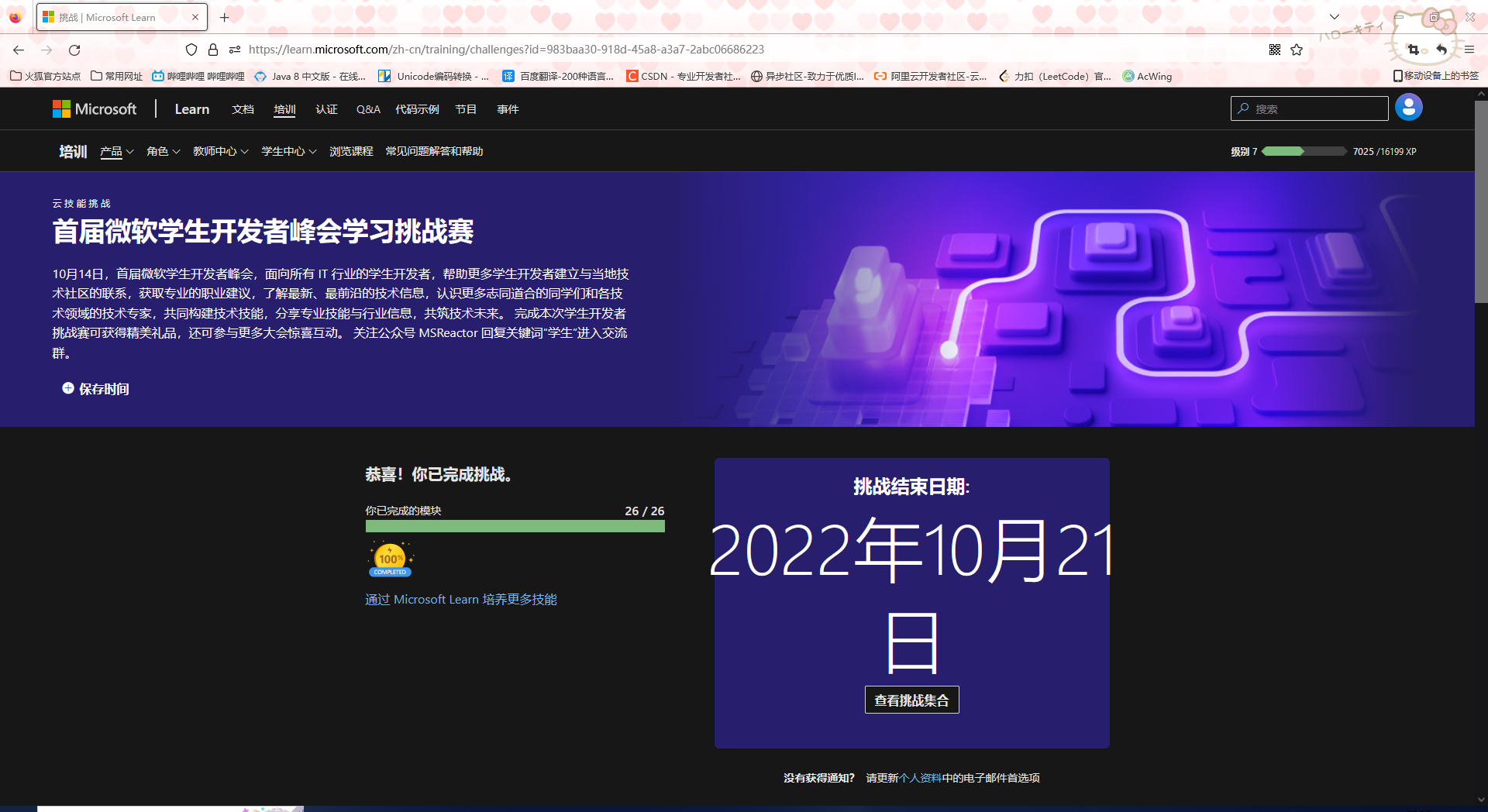
Task: Close the Microsoft Learn tab
Action: (195, 17)
